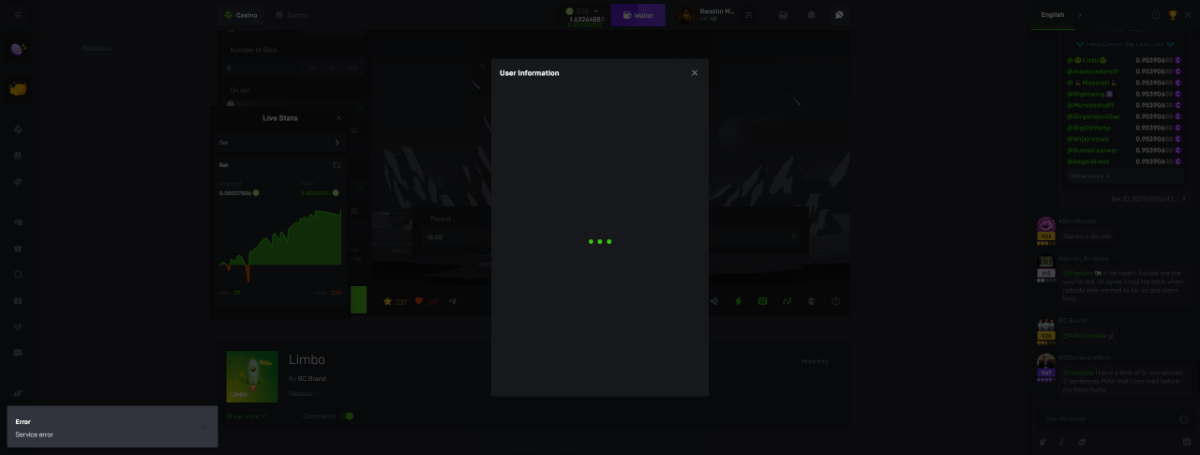Viewport: 1200px width, 455px height.
Task: Close the Live Stats panel
Action: click(338, 118)
